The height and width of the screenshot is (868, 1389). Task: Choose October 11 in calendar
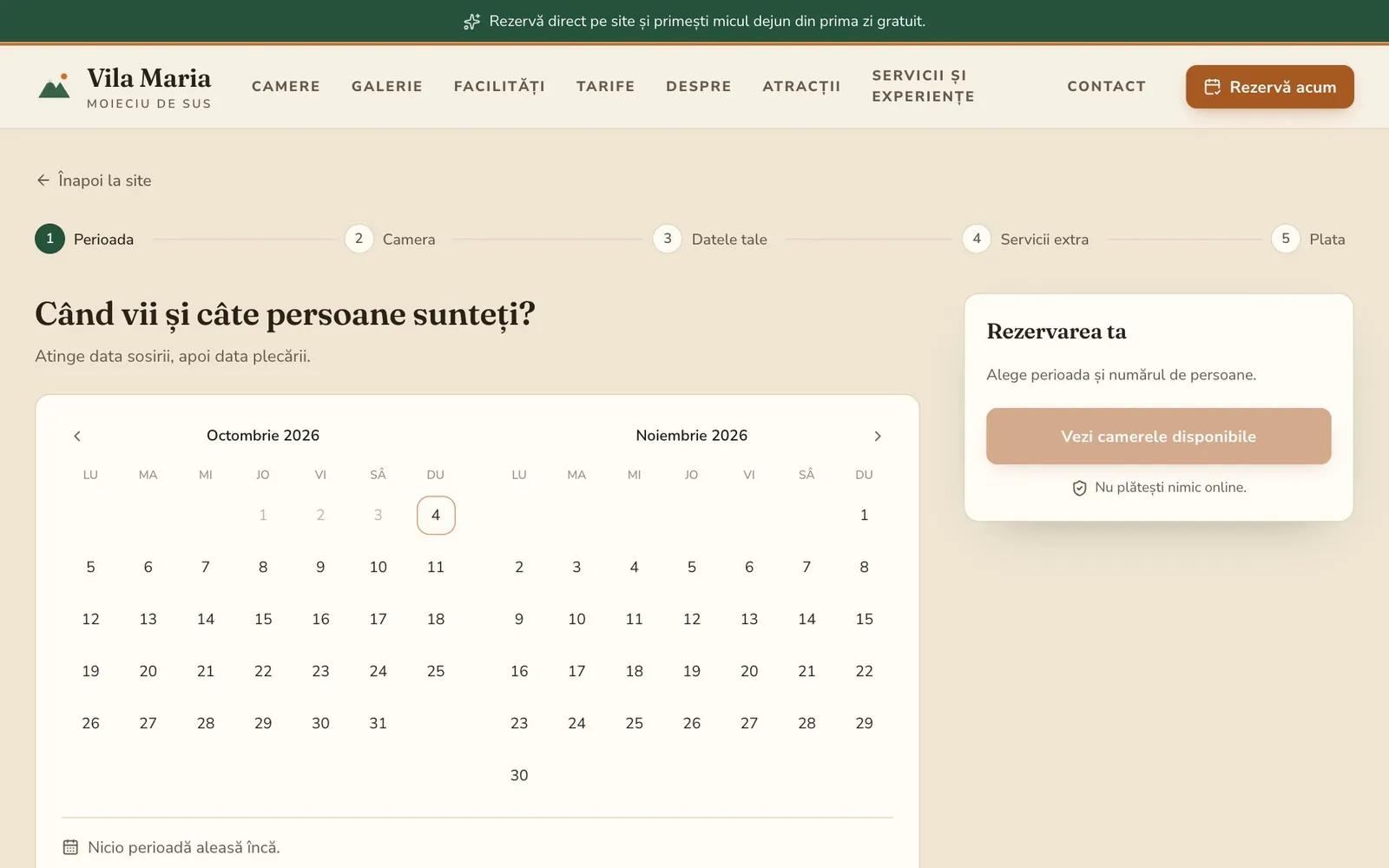[x=436, y=567]
